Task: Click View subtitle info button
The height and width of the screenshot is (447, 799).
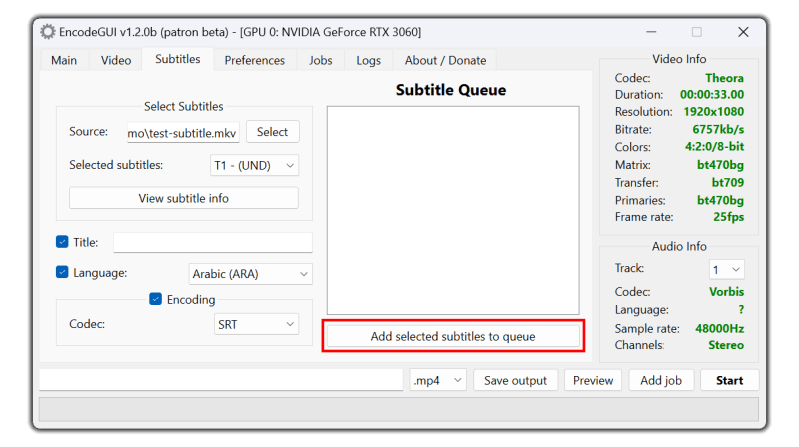Action: (184, 198)
